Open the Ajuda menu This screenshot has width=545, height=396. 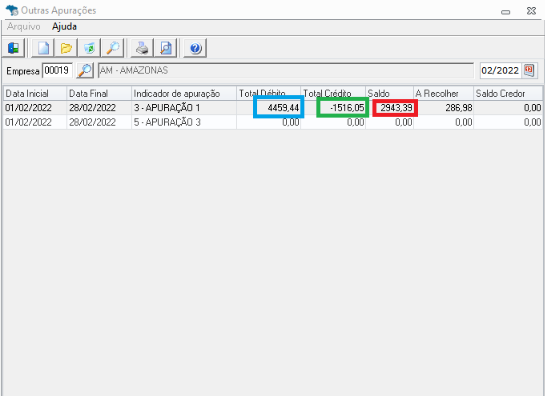pyautogui.click(x=64, y=27)
